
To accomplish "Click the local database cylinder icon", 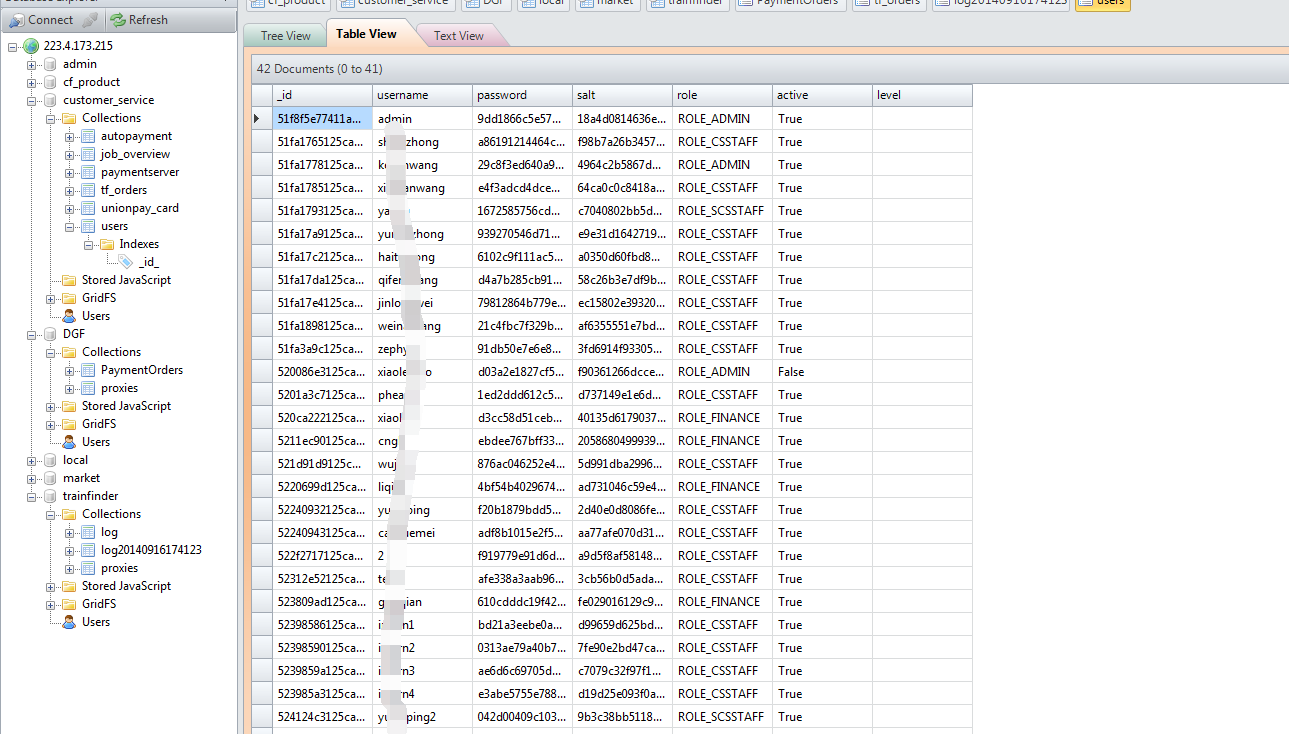I will pos(50,460).
